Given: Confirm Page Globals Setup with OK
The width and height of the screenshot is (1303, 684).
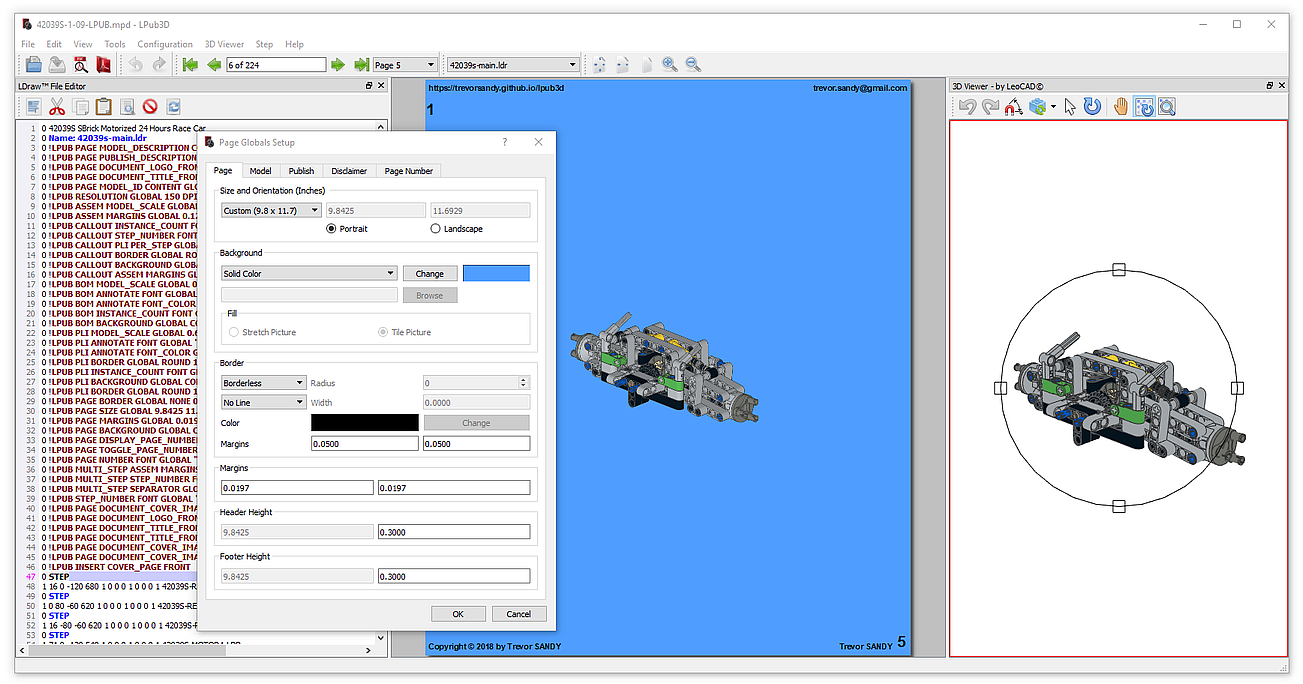Looking at the screenshot, I should point(458,614).
